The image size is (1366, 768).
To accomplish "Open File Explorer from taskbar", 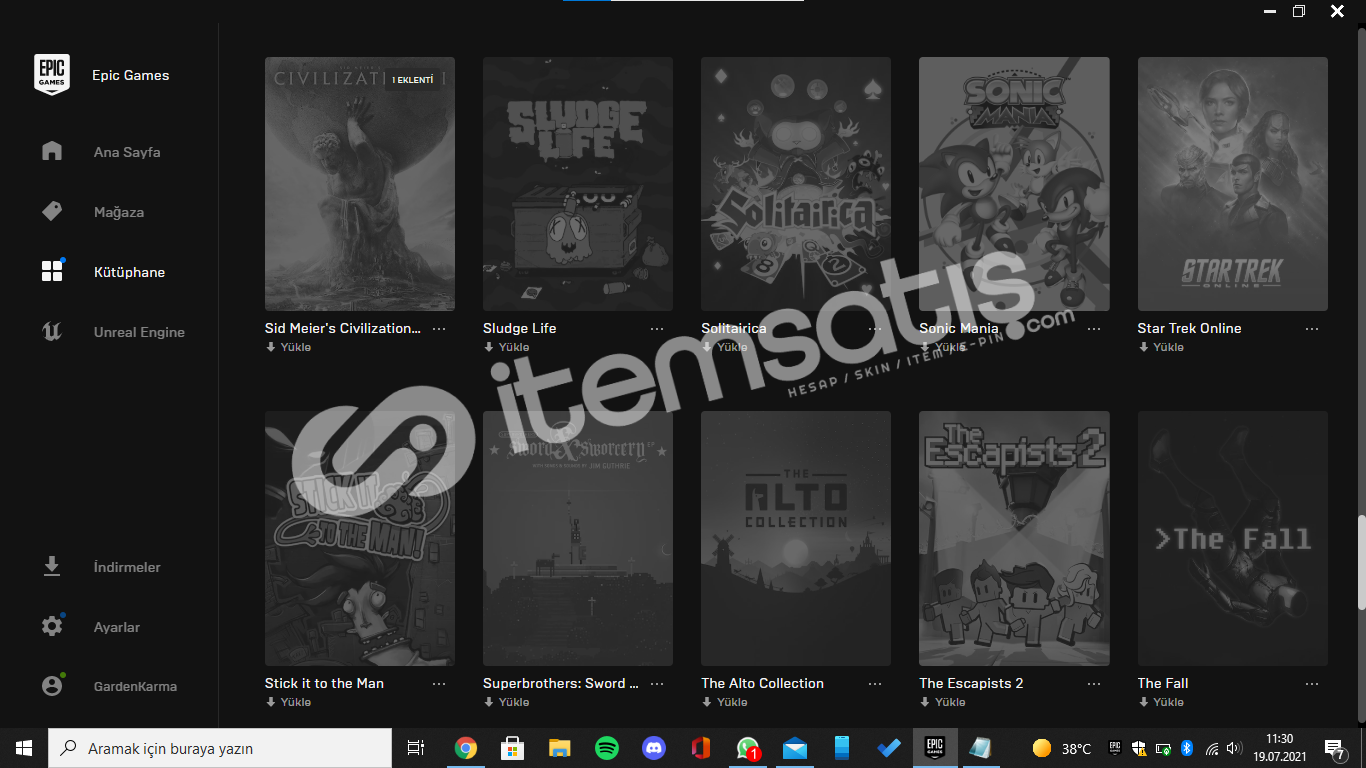I will [x=559, y=748].
